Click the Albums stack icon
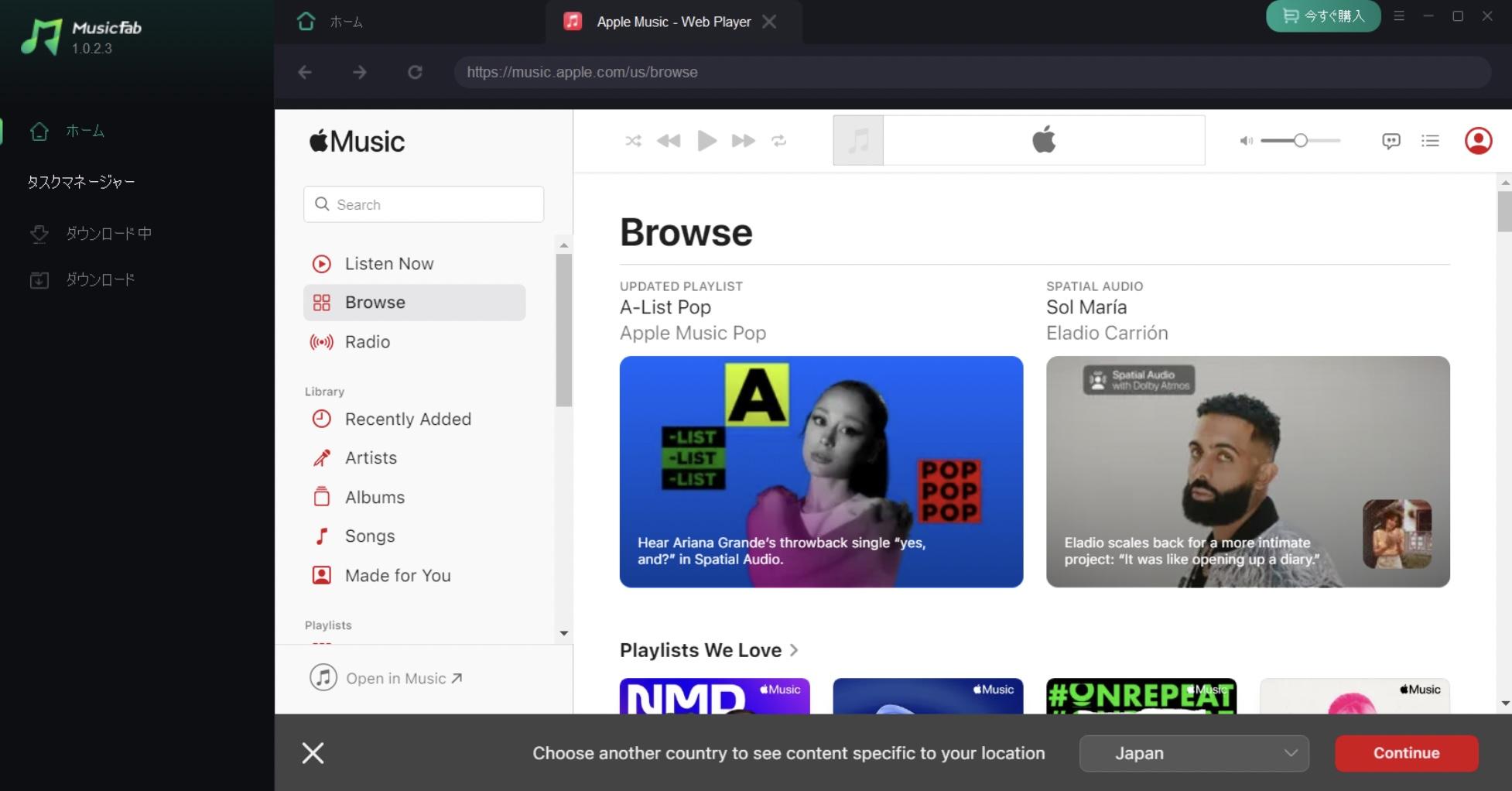The height and width of the screenshot is (791, 1512). click(321, 497)
